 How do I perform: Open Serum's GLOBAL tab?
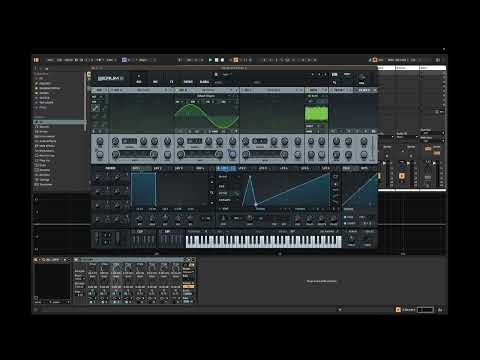[x=204, y=82]
